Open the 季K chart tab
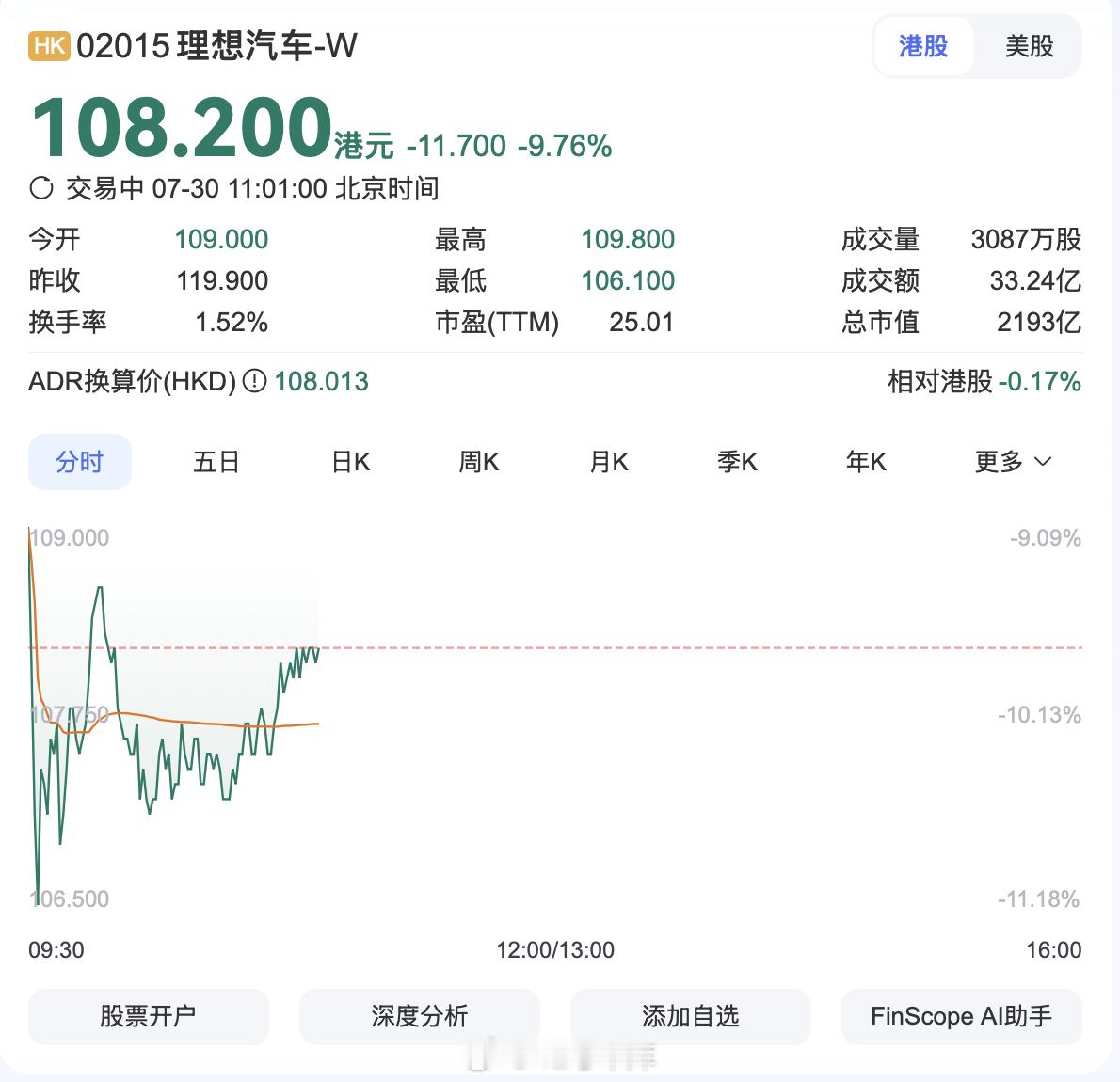Image resolution: width=1120 pixels, height=1082 pixels. coord(737,462)
